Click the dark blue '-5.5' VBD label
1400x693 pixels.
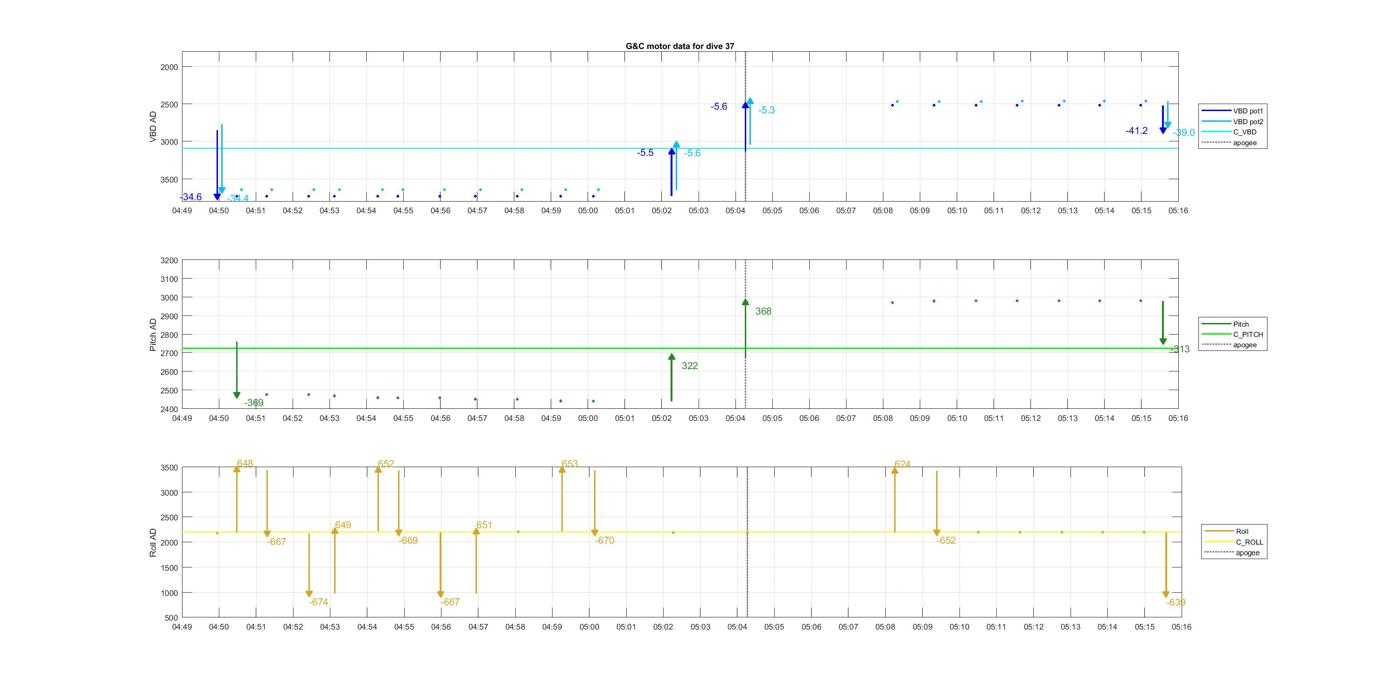(645, 153)
